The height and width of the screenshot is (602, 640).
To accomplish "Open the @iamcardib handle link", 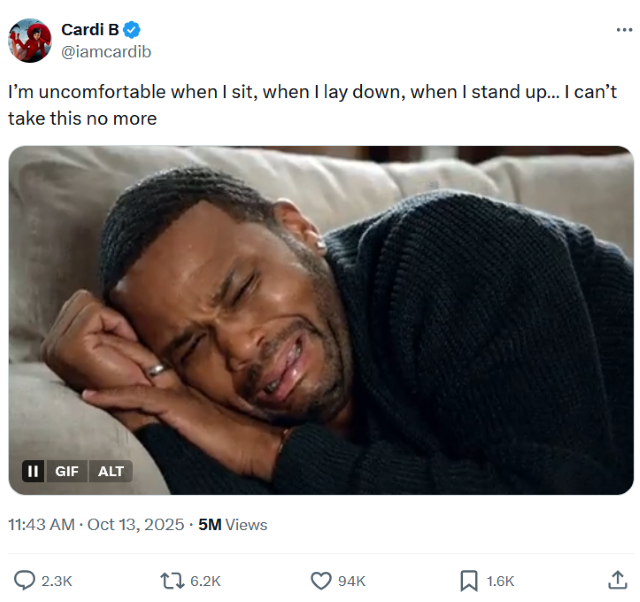I will point(106,51).
